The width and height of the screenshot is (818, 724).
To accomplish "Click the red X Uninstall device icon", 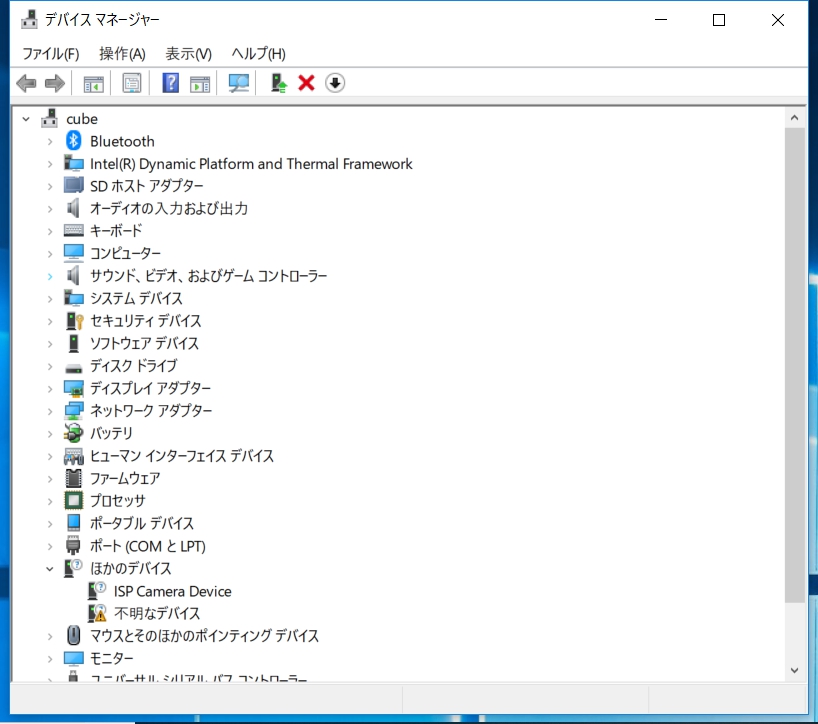I will [306, 83].
